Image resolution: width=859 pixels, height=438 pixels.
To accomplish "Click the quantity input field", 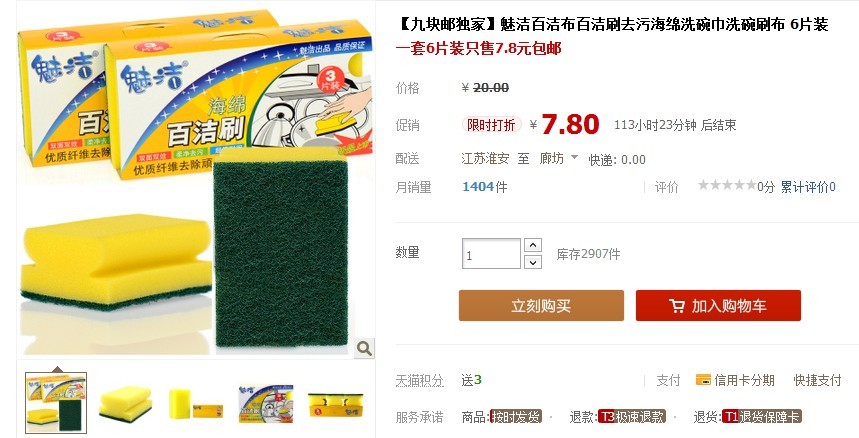I will click(491, 253).
